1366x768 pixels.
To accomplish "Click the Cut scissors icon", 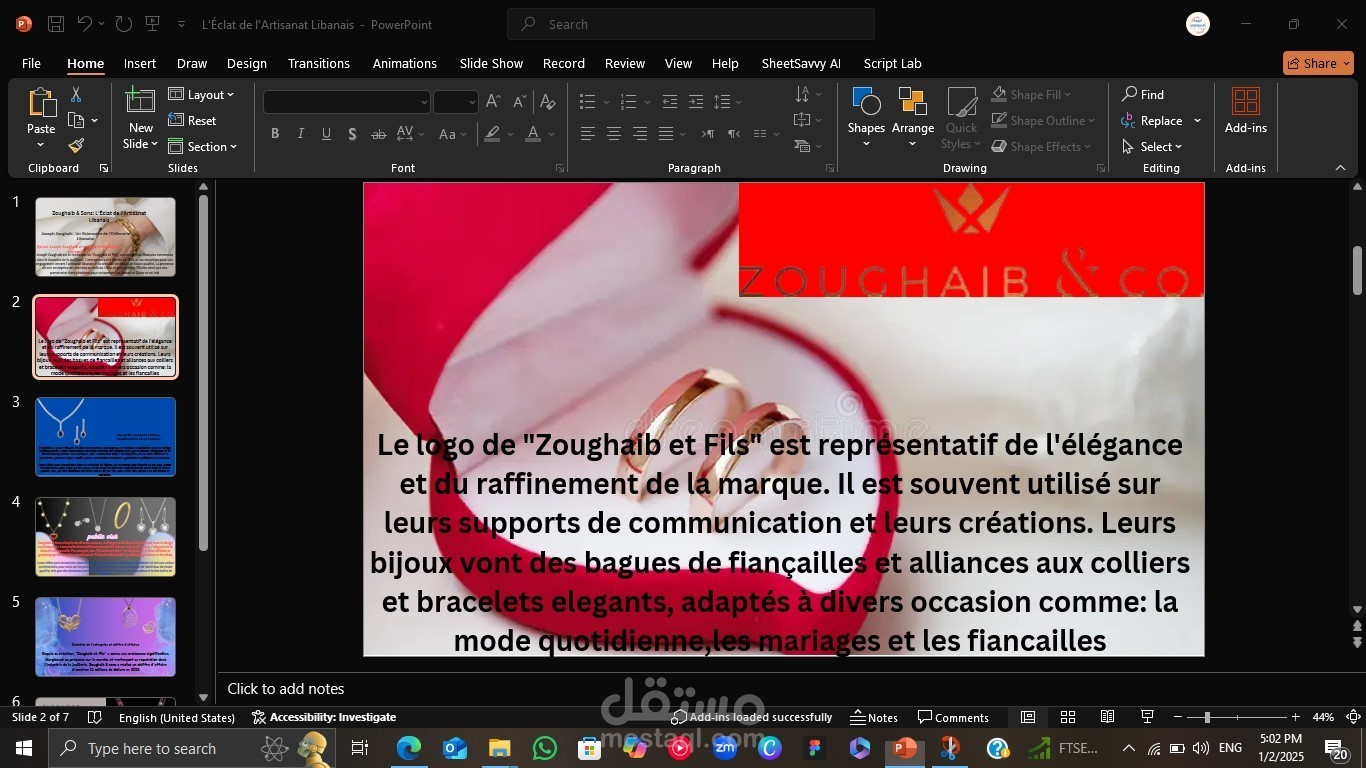I will click(x=75, y=95).
